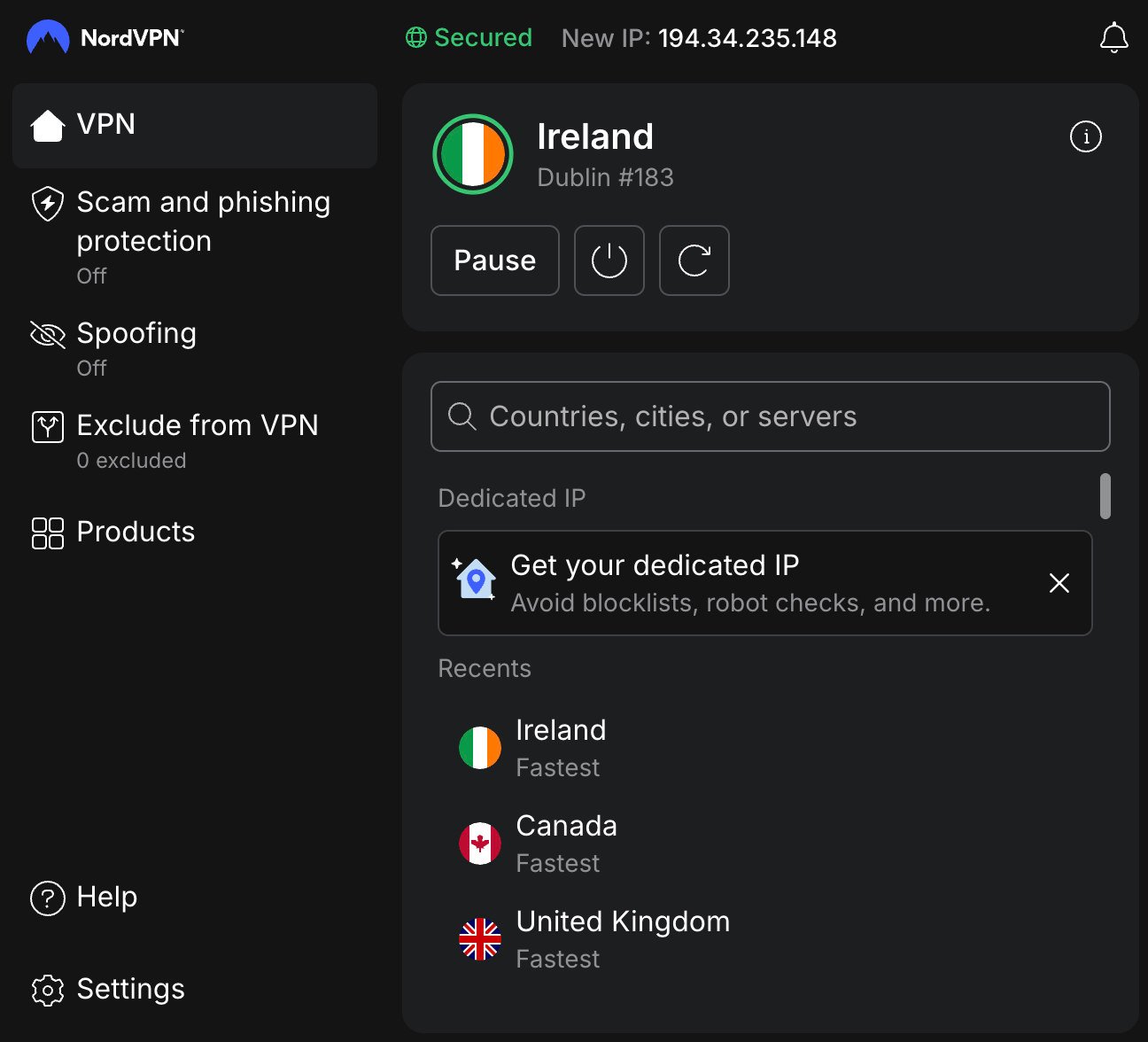The width and height of the screenshot is (1148, 1042).
Task: Click the dedicated IP house icon
Action: pyautogui.click(x=475, y=579)
